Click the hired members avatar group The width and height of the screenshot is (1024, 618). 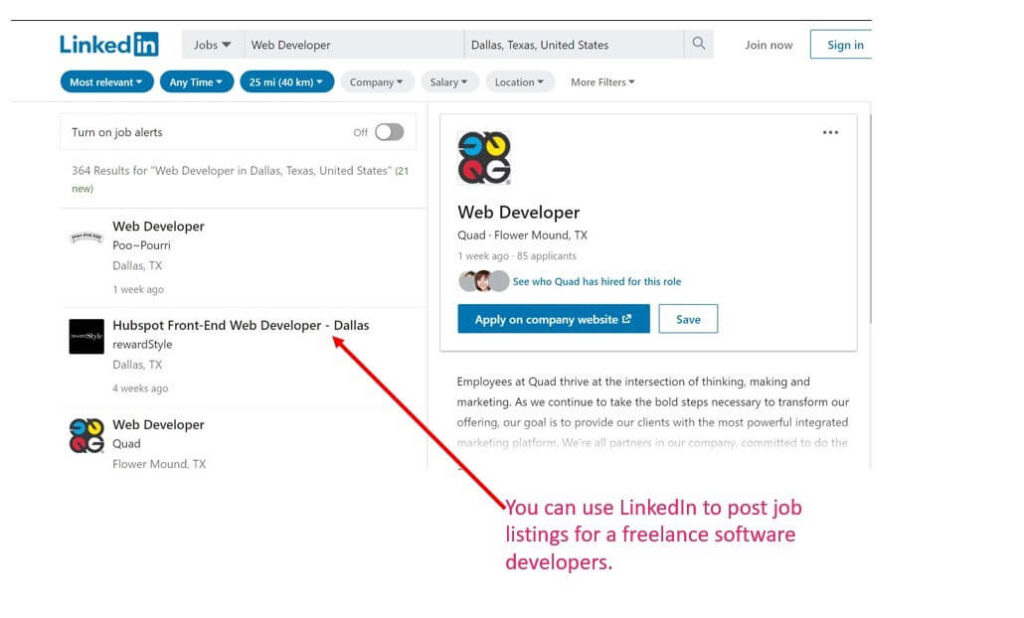pyautogui.click(x=483, y=281)
